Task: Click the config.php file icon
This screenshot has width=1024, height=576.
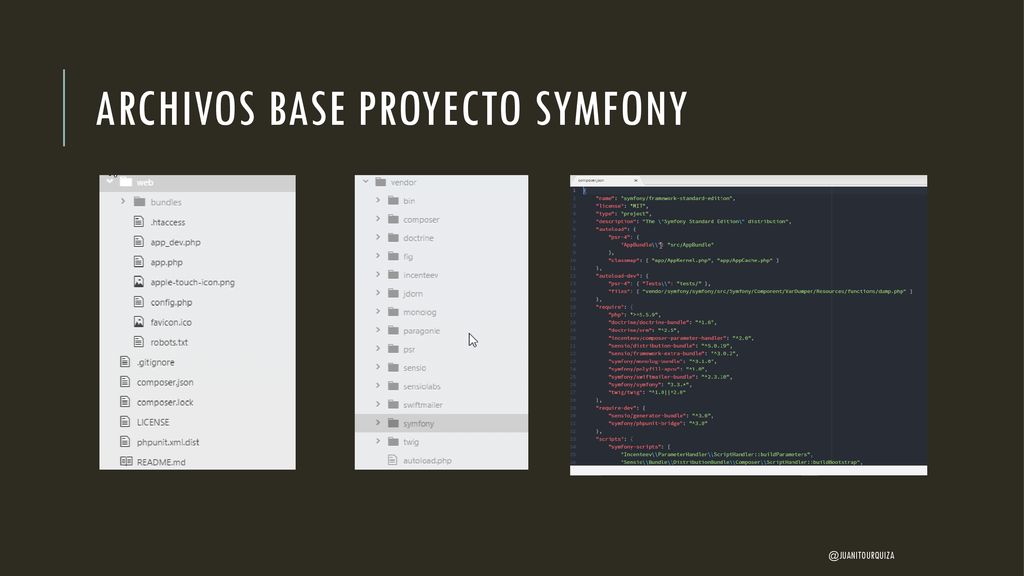Action: 138,302
